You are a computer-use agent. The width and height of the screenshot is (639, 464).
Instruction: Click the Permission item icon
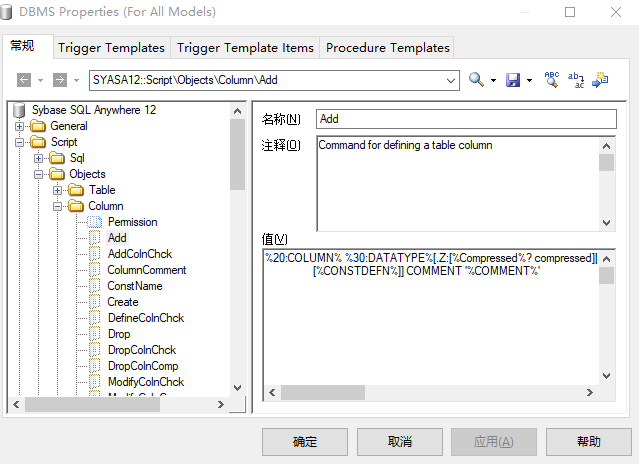pos(95,222)
